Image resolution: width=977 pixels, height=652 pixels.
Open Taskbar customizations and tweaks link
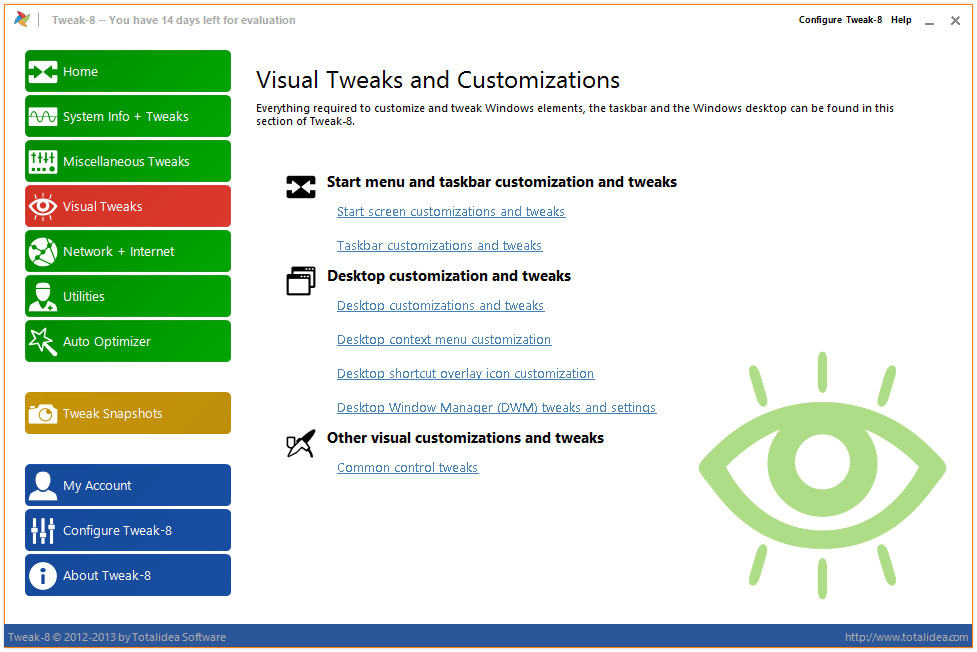pyautogui.click(x=439, y=246)
